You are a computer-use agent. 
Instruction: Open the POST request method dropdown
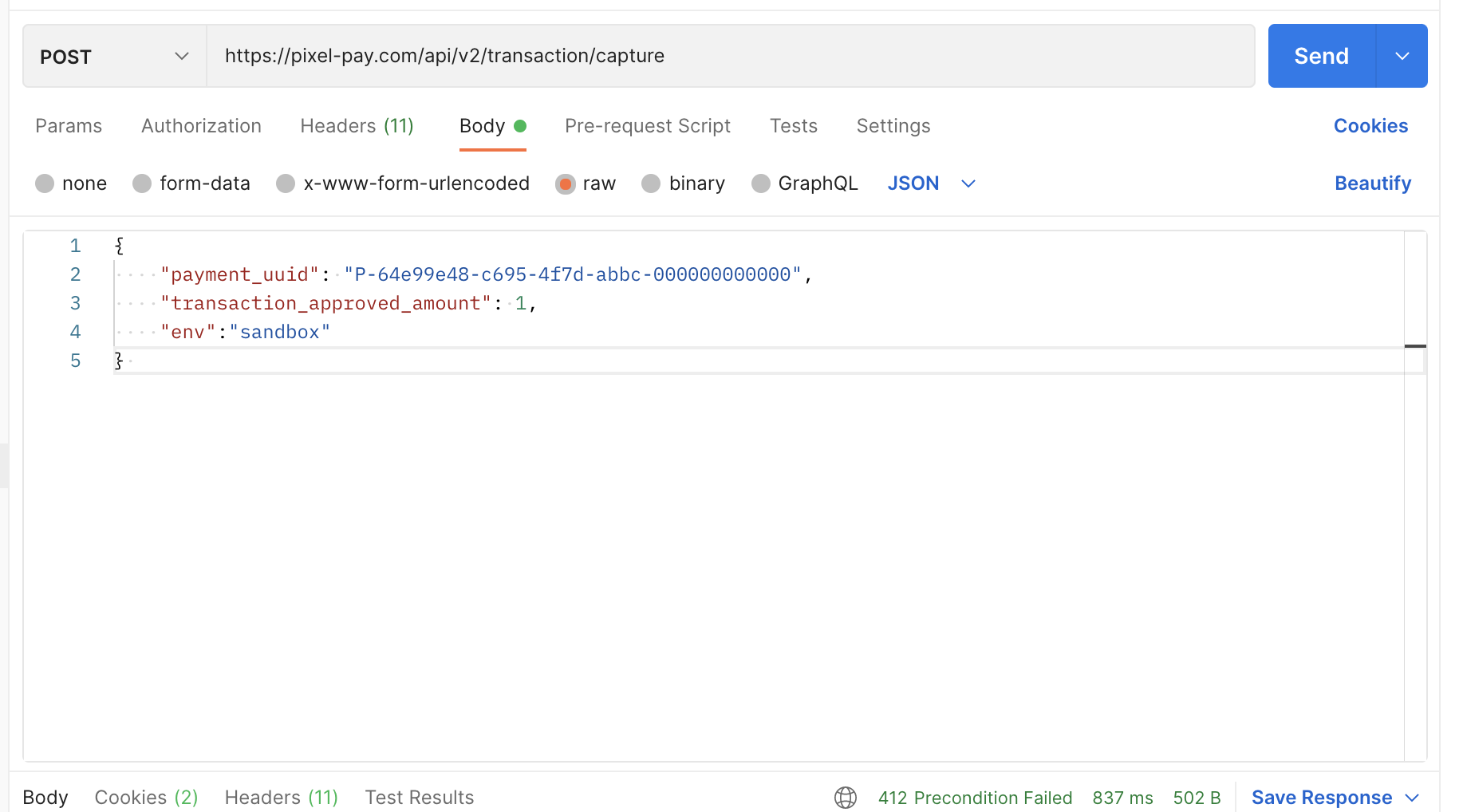(113, 56)
